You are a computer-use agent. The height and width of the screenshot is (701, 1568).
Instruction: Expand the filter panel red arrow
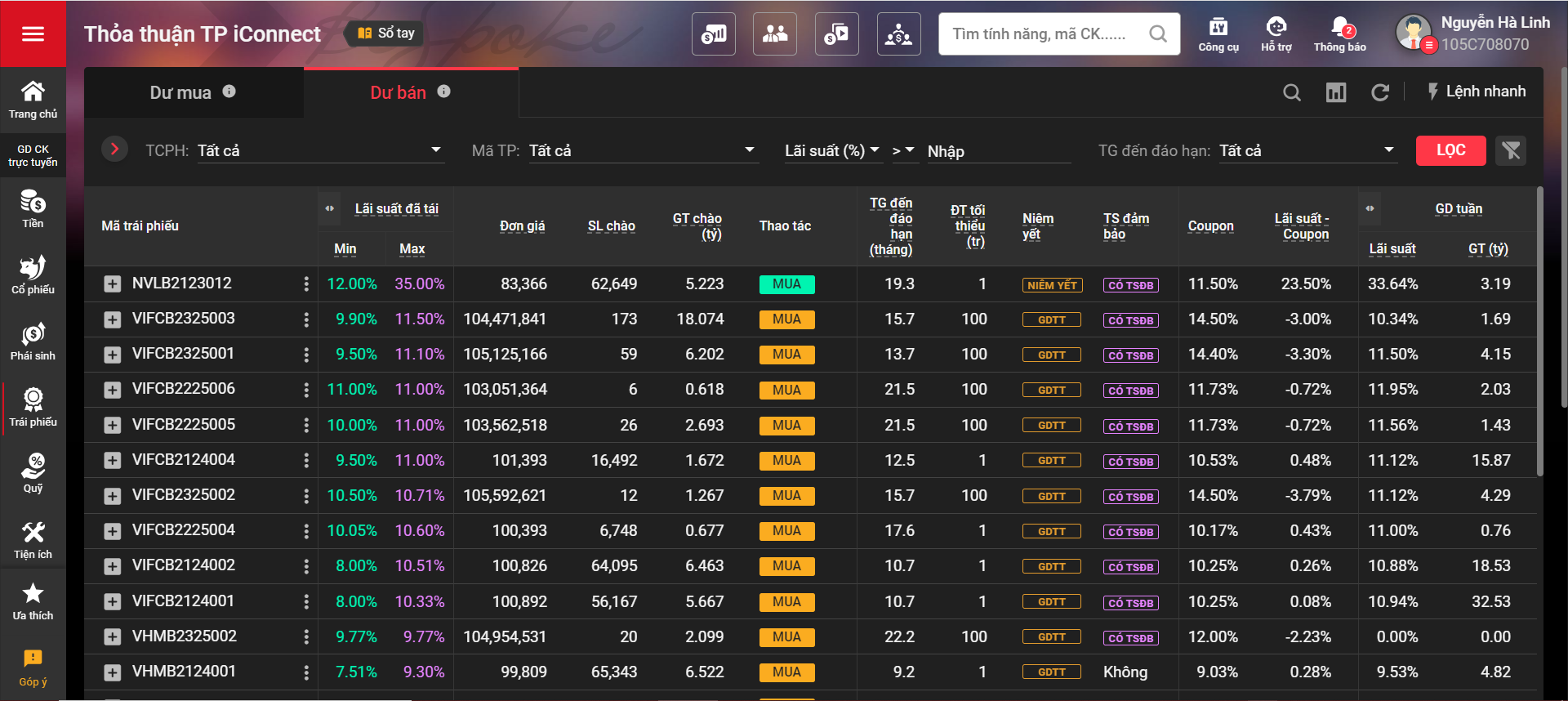[114, 149]
